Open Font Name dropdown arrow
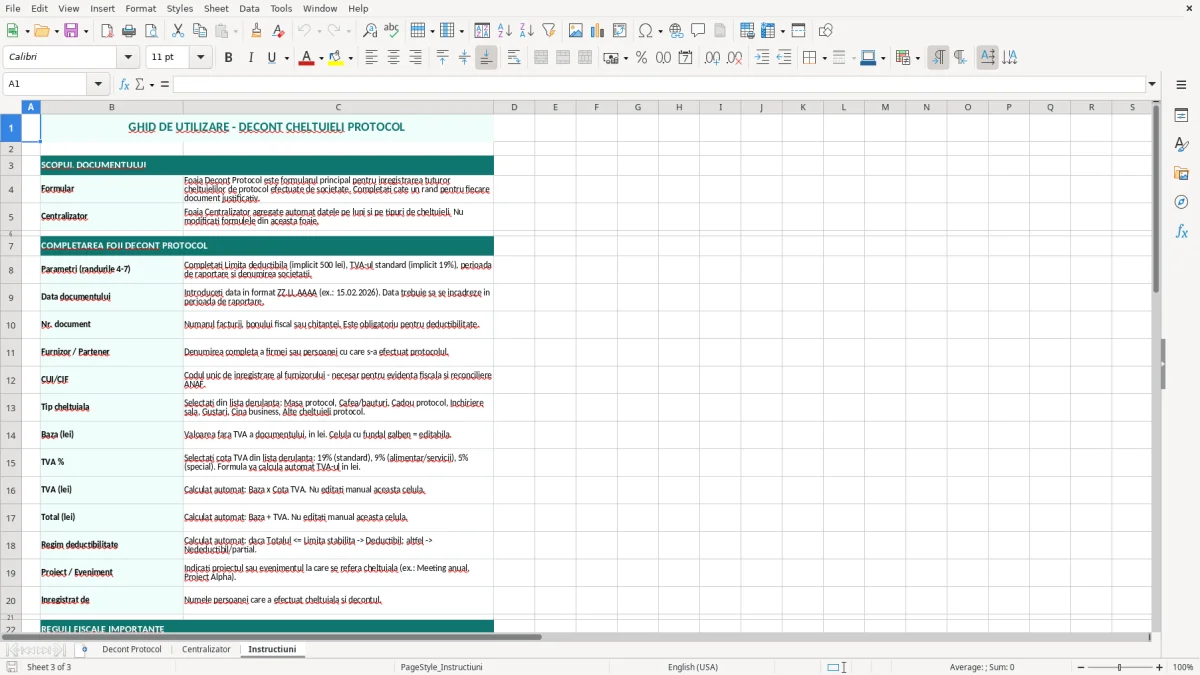 128,58
